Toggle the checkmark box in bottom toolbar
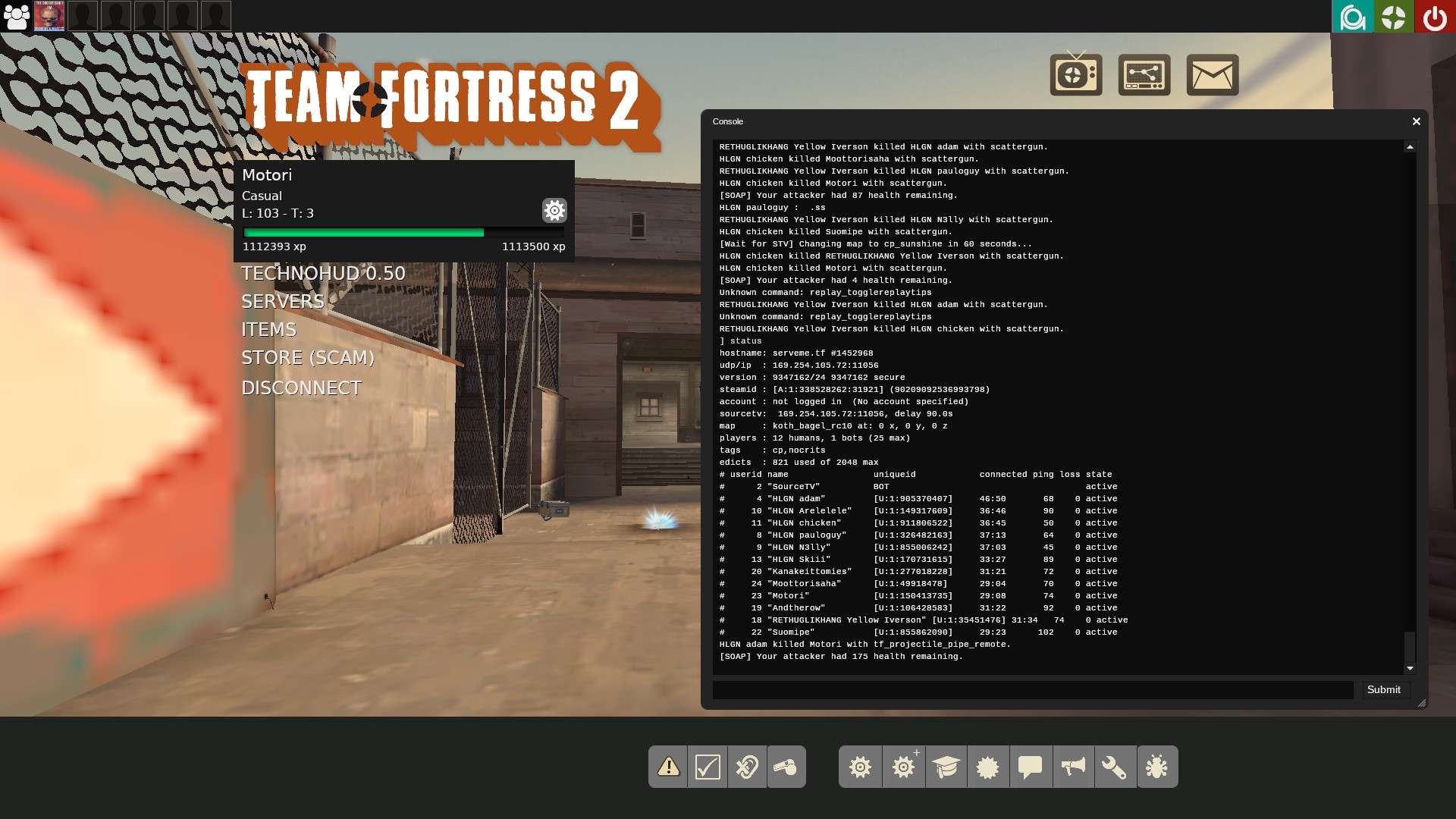 tap(707, 767)
